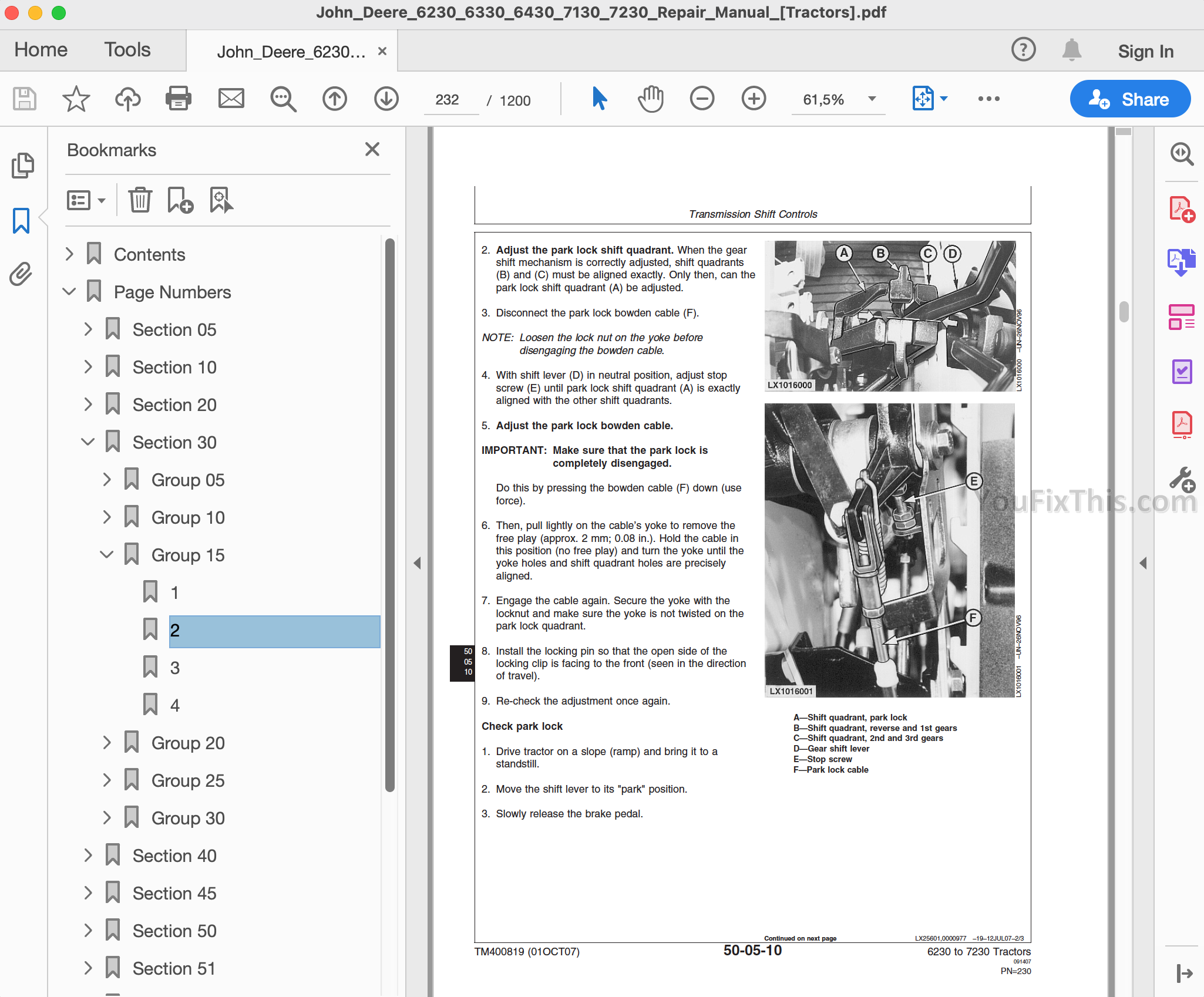Screen dimensions: 1204x997
Task: Expand right tools pane arrow
Action: pos(1143,563)
